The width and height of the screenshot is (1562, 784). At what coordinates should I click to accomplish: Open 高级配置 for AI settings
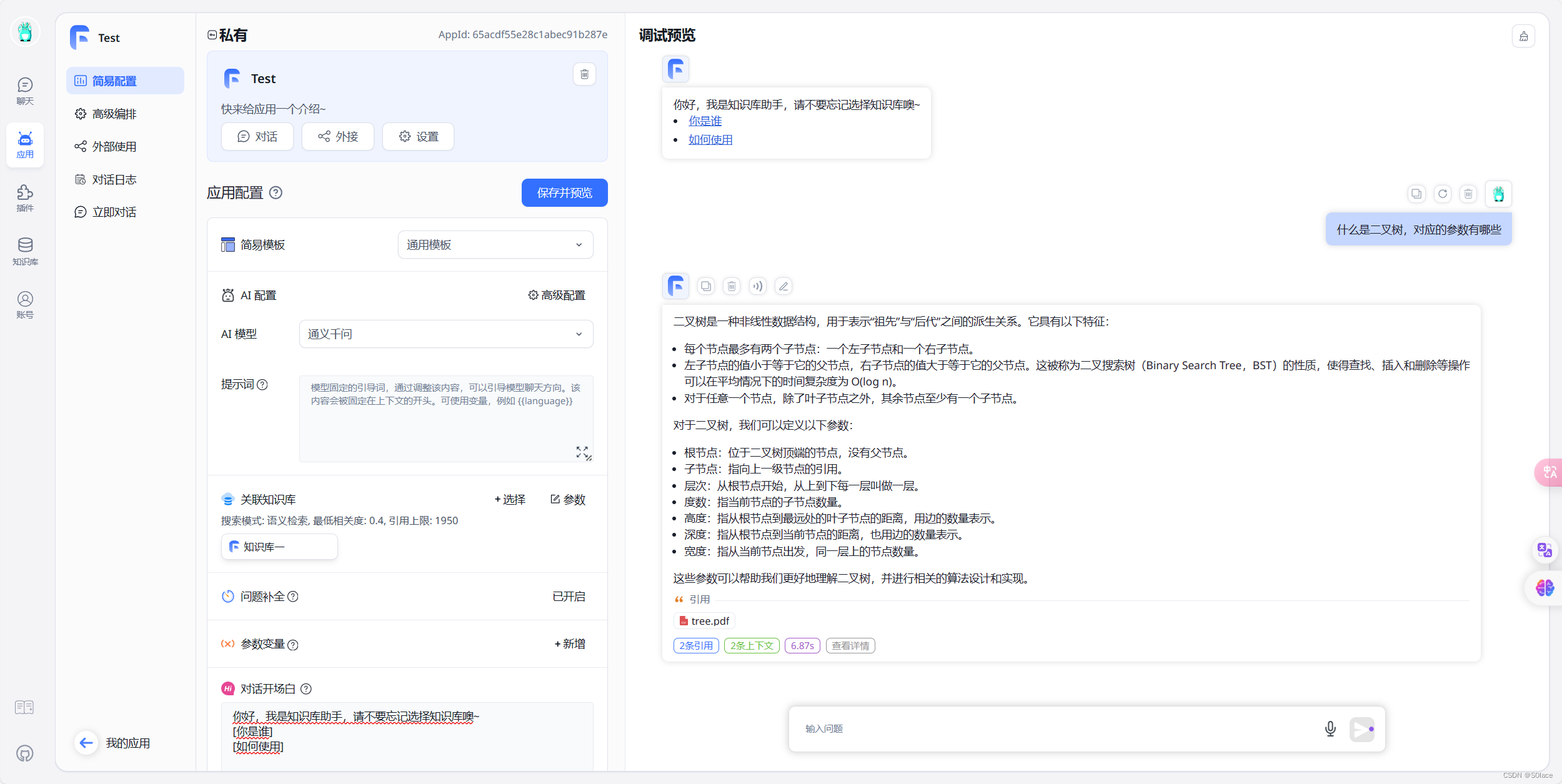(557, 295)
